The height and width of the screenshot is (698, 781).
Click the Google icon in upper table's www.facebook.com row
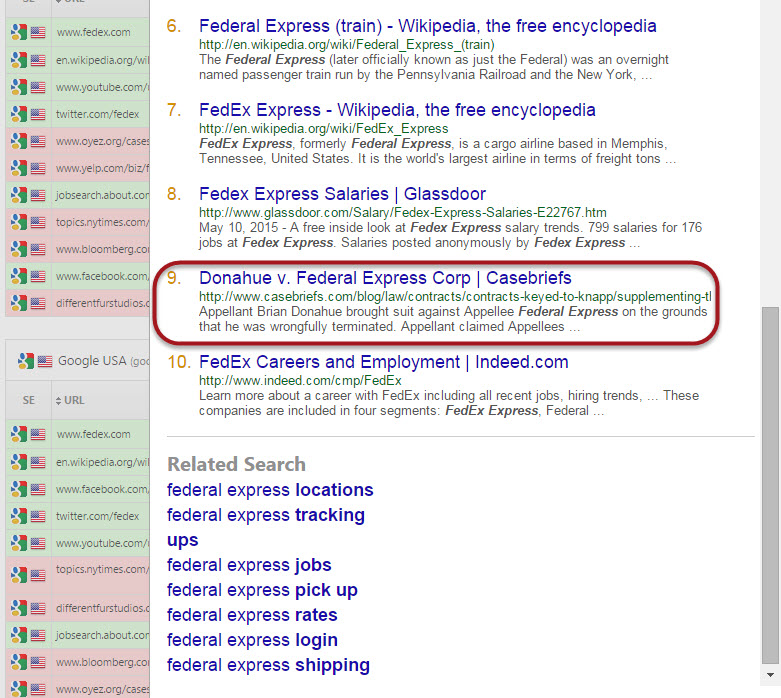click(19, 276)
